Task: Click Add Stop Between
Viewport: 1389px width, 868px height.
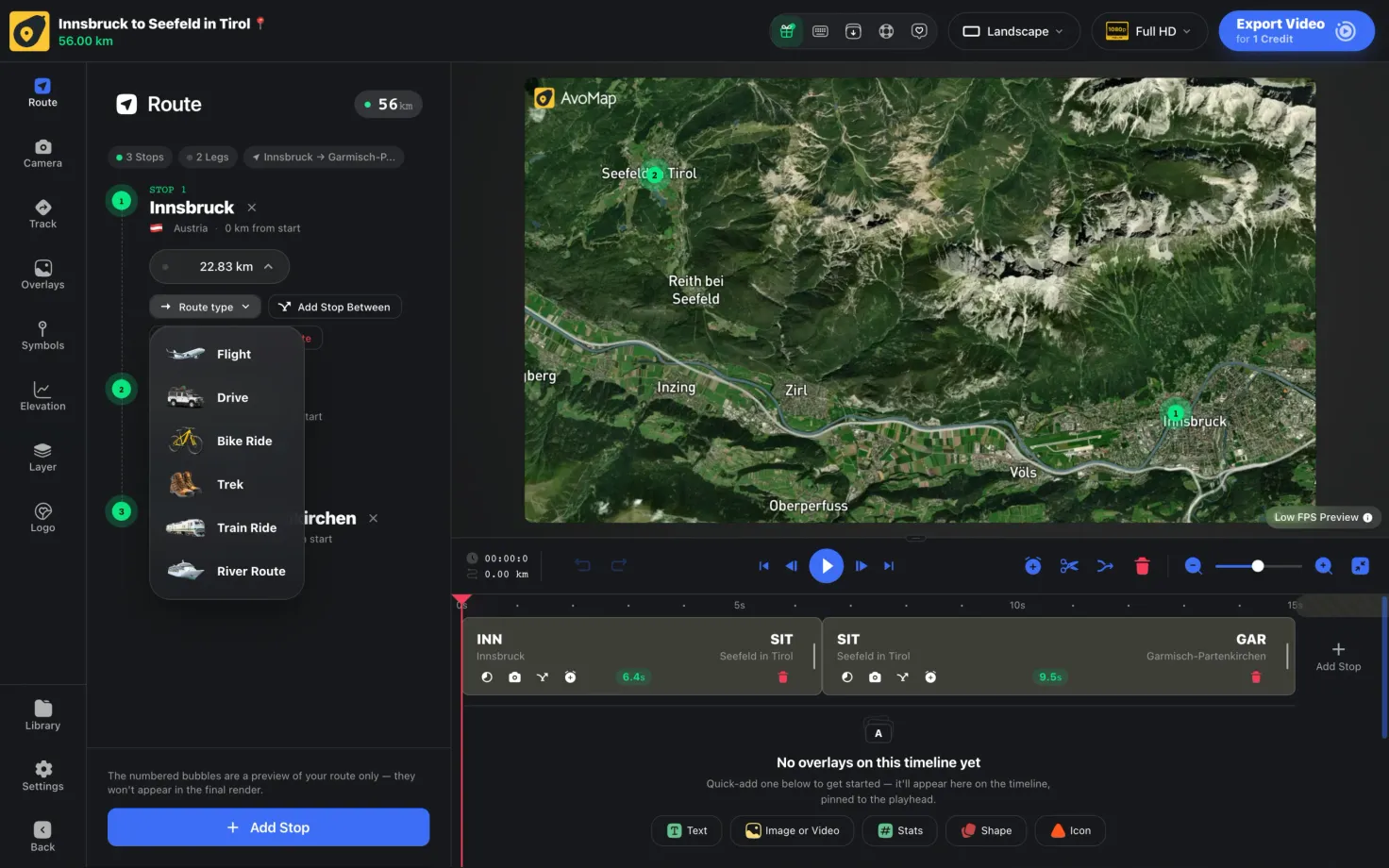Action: tap(335, 307)
